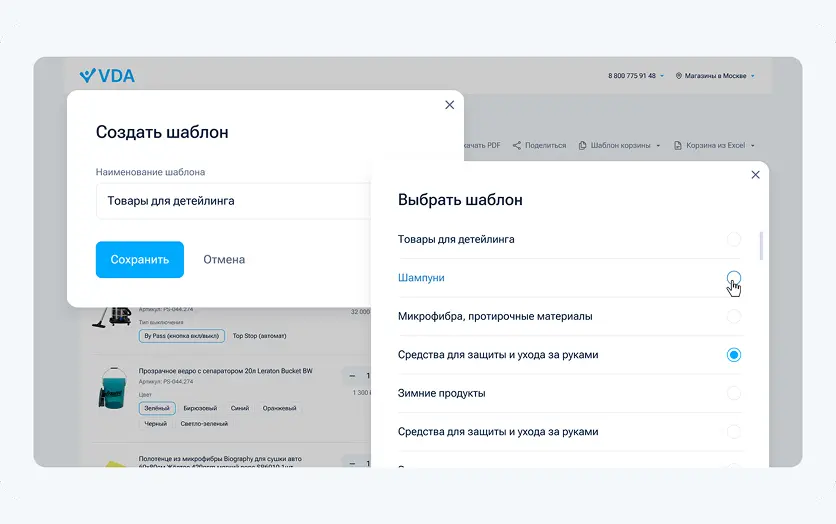
Task: Choose the Светло-зеленый color option
Action: click(204, 424)
